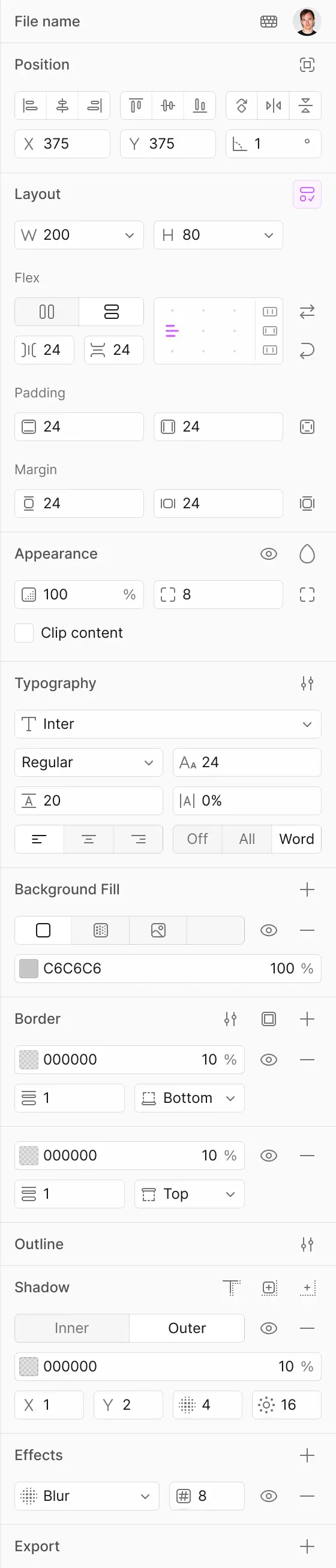Select the Off text transform option
The height and width of the screenshot is (1568, 336).
[x=197, y=839]
